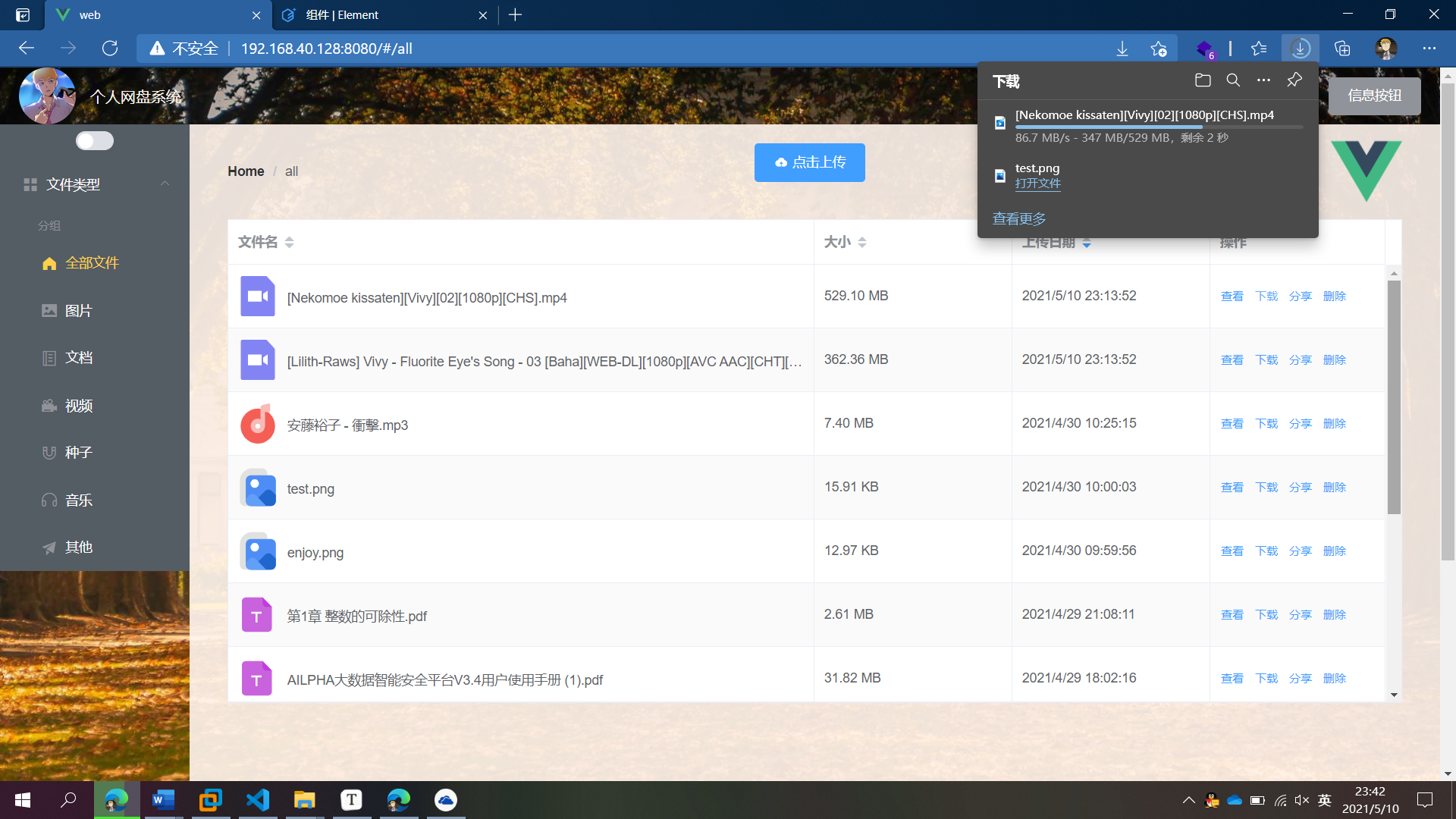Click the 点击上传 upload button
Screen dimensions: 1456x819
pyautogui.click(x=809, y=162)
